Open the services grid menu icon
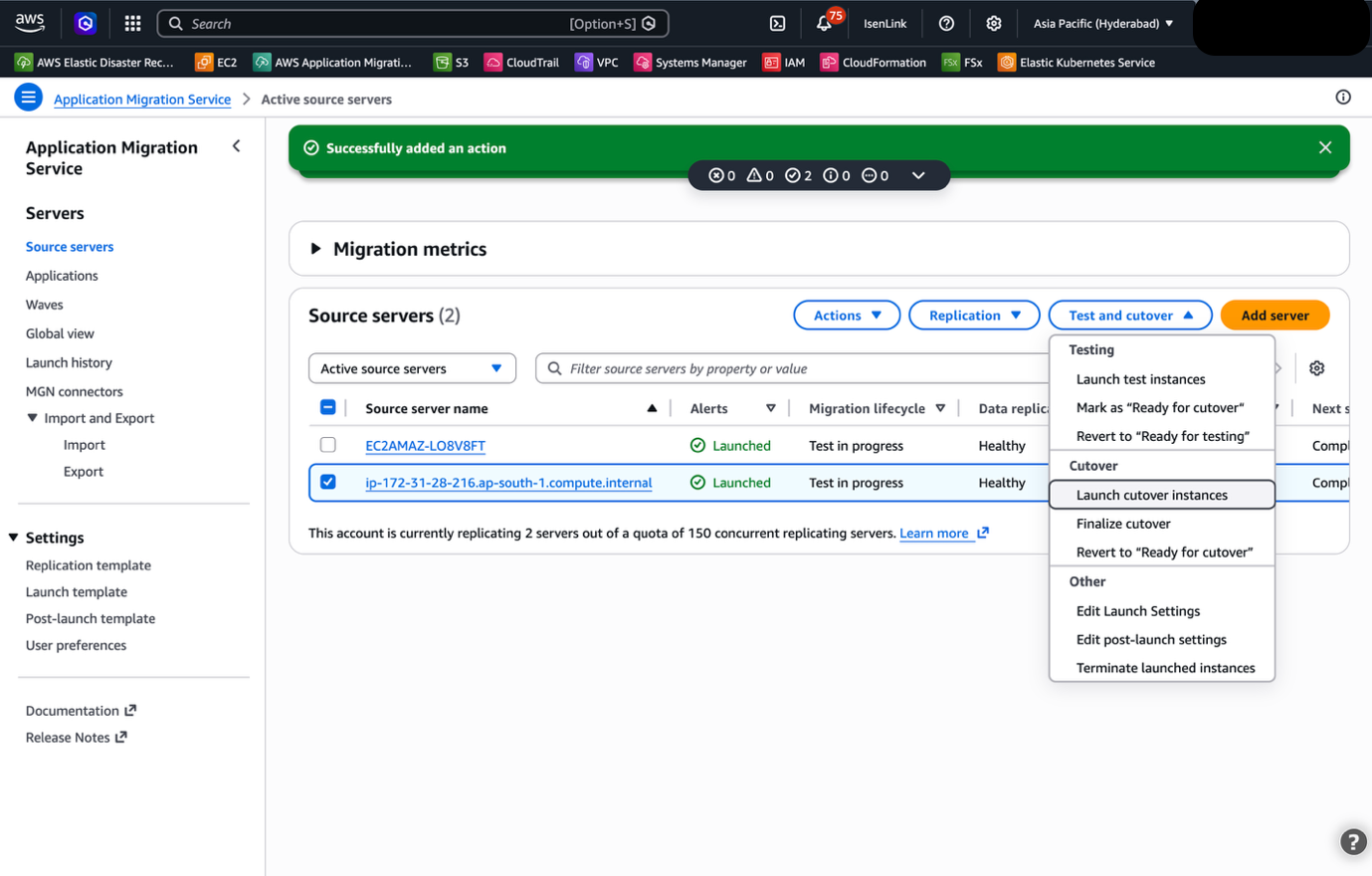This screenshot has height=876, width=1372. [132, 23]
